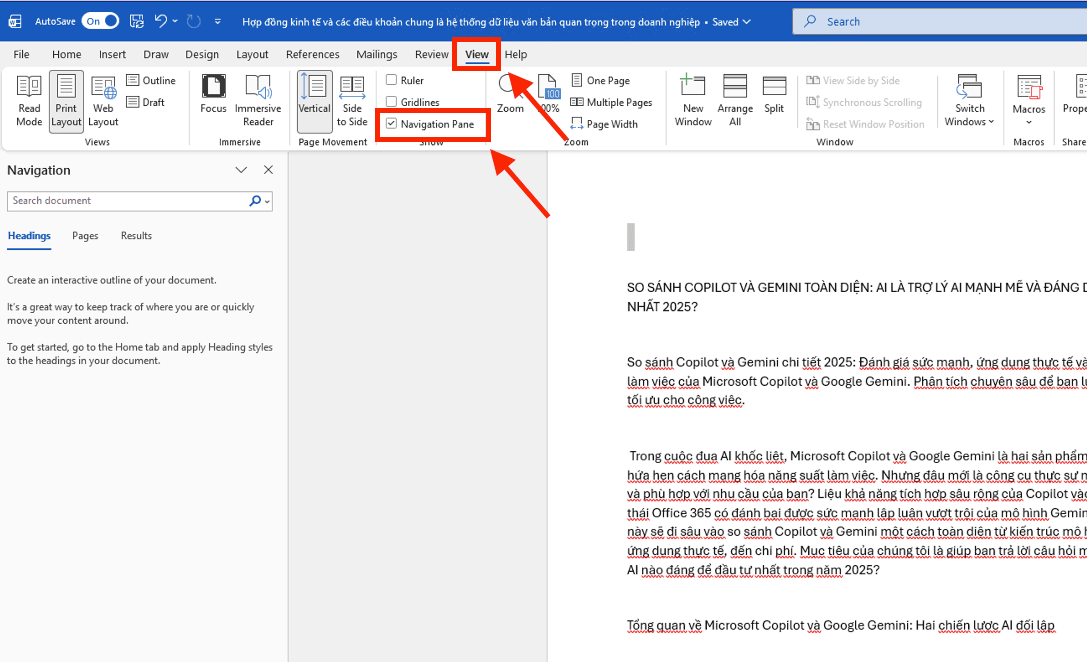Select Side to Side page movement
Image resolution: width=1087 pixels, height=662 pixels.
352,101
